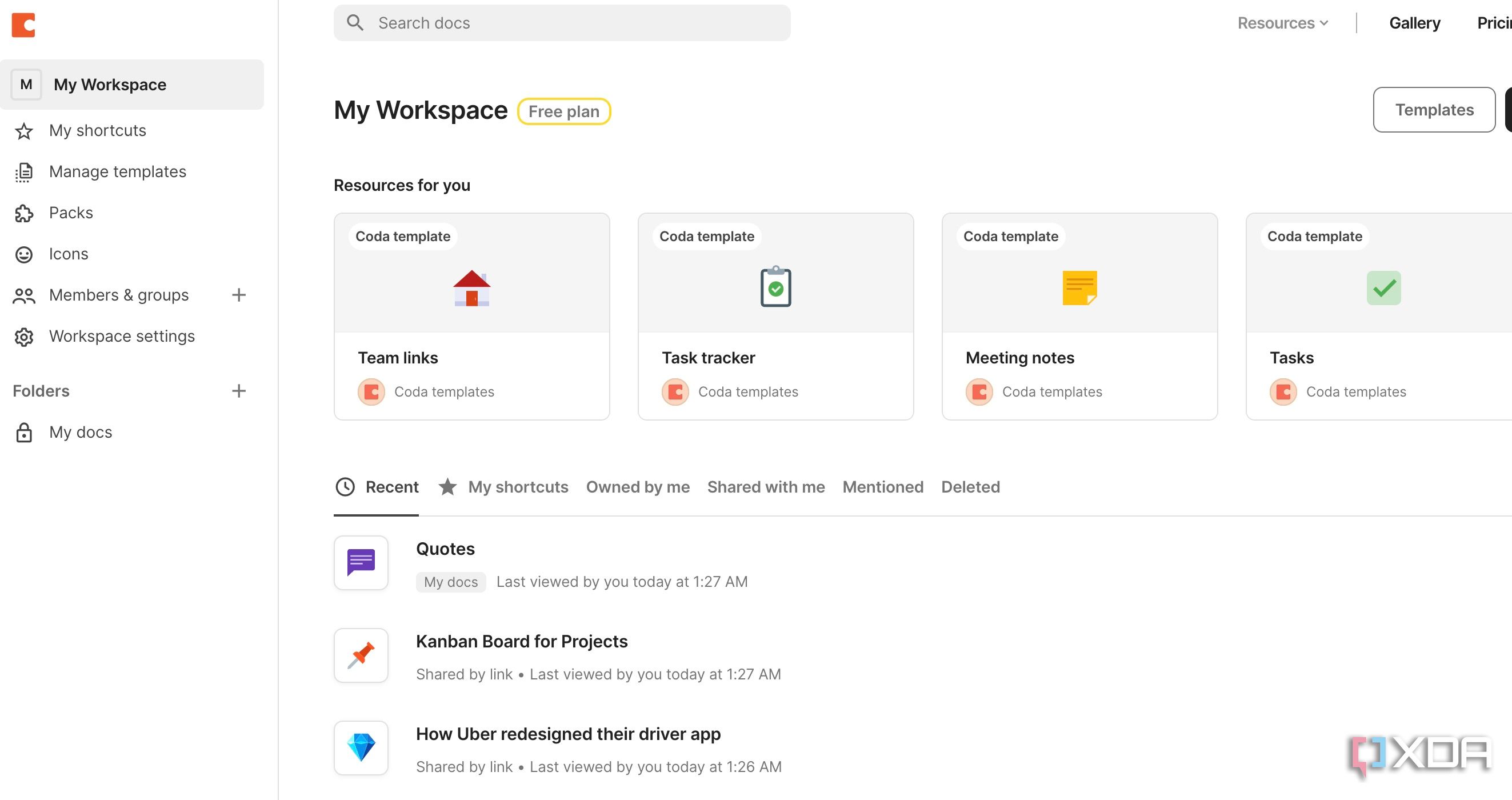
Task: Switch to the Mentioned tab
Action: point(883,487)
